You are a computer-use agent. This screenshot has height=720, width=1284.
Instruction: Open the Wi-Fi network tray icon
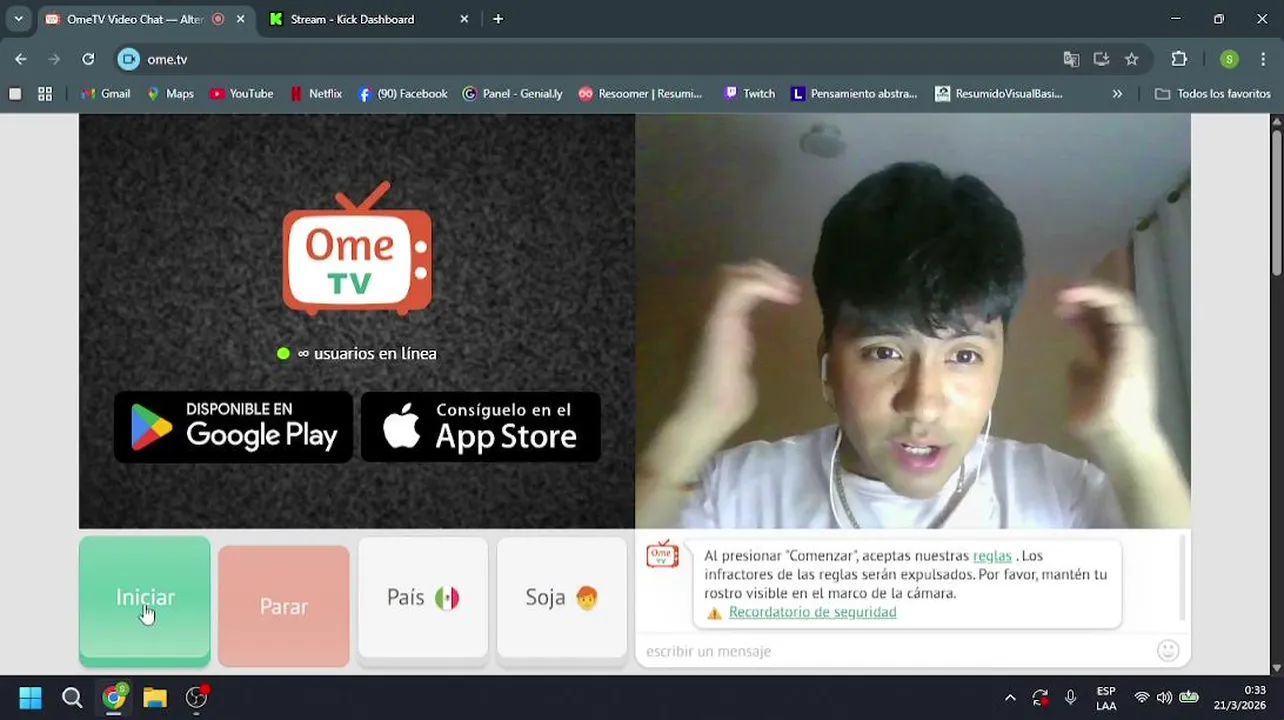coord(1141,698)
